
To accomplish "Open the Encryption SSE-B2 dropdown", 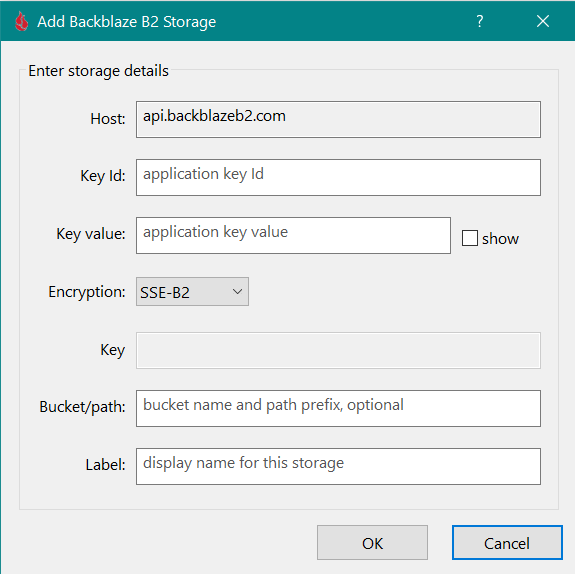I will tap(192, 292).
